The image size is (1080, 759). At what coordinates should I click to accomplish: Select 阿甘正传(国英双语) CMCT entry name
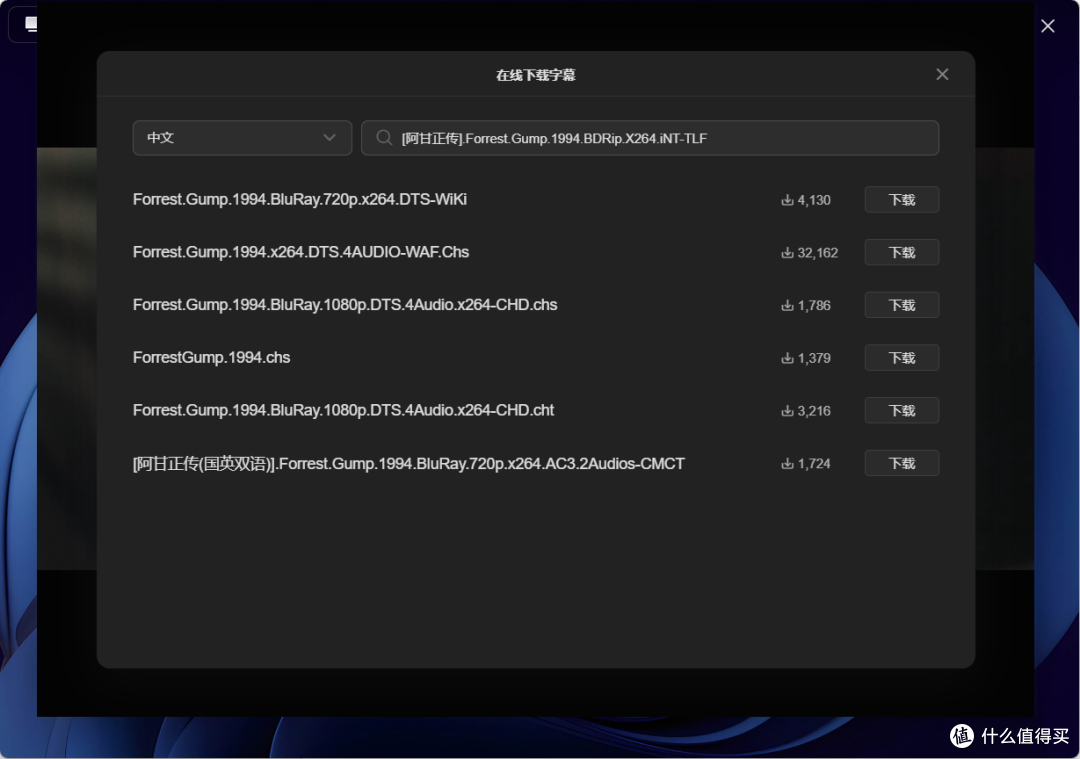click(x=408, y=464)
